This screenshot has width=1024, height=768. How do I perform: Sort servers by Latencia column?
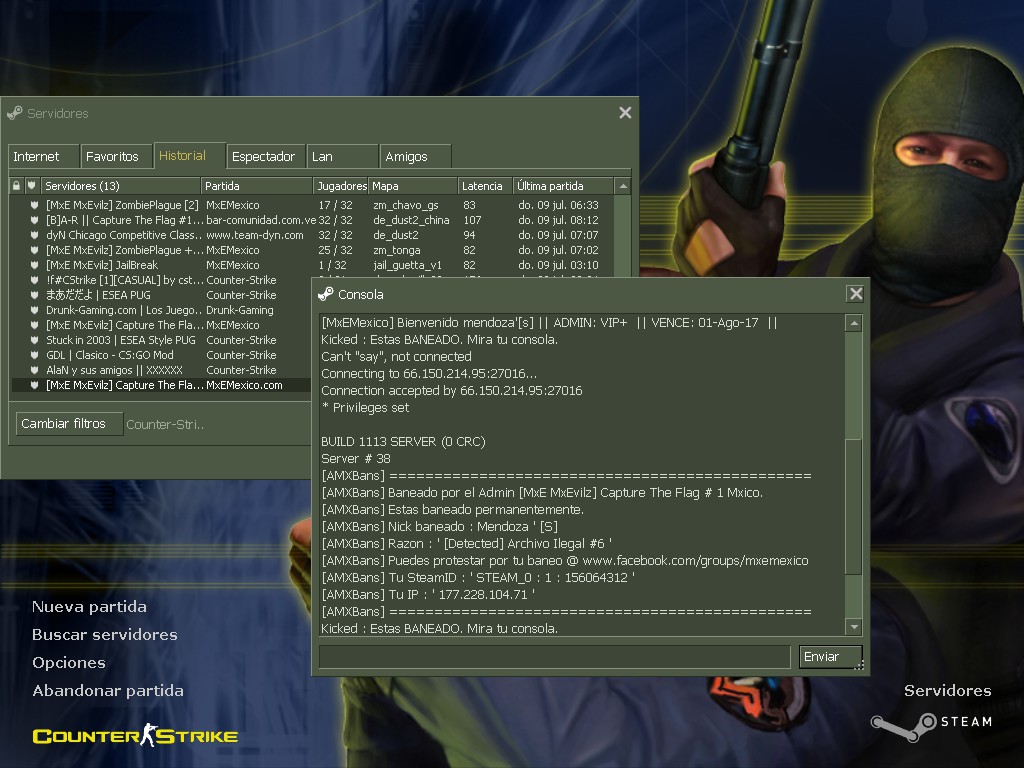(x=485, y=186)
